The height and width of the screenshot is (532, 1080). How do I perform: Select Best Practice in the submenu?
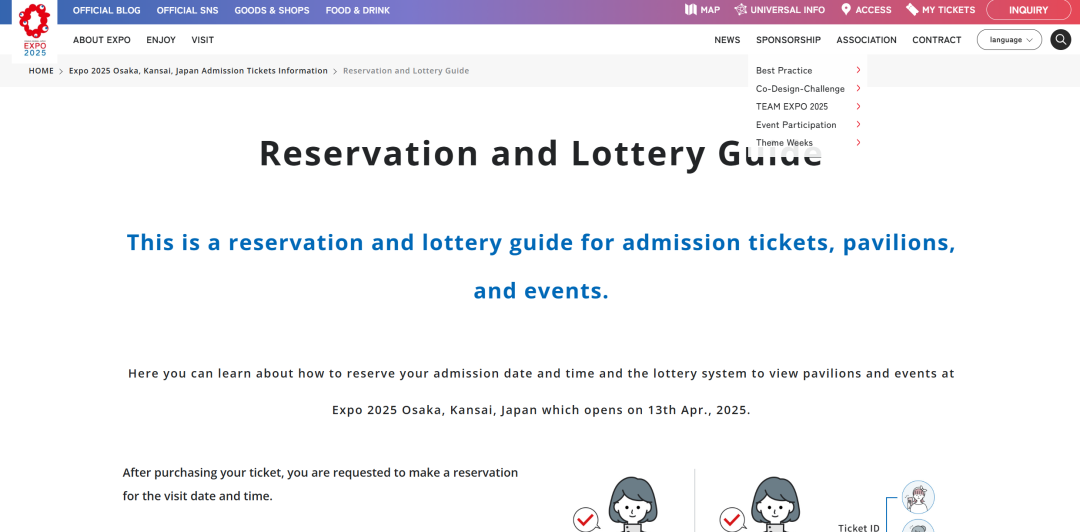pos(784,70)
